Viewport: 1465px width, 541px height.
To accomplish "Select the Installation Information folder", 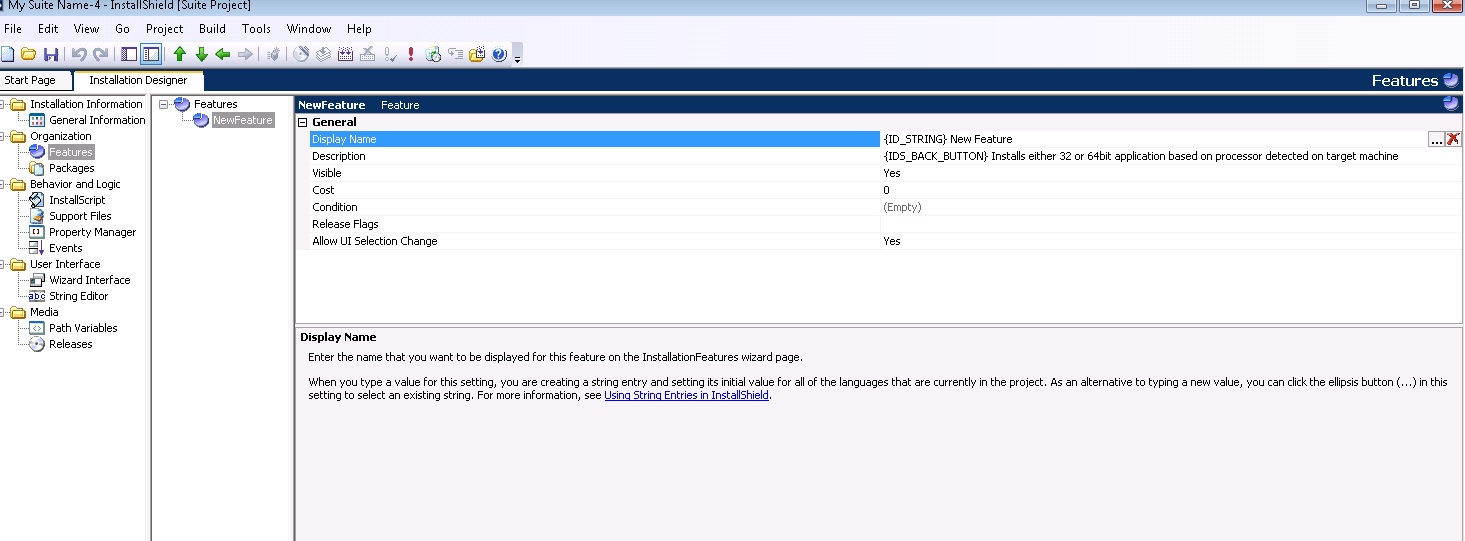I will click(x=86, y=104).
